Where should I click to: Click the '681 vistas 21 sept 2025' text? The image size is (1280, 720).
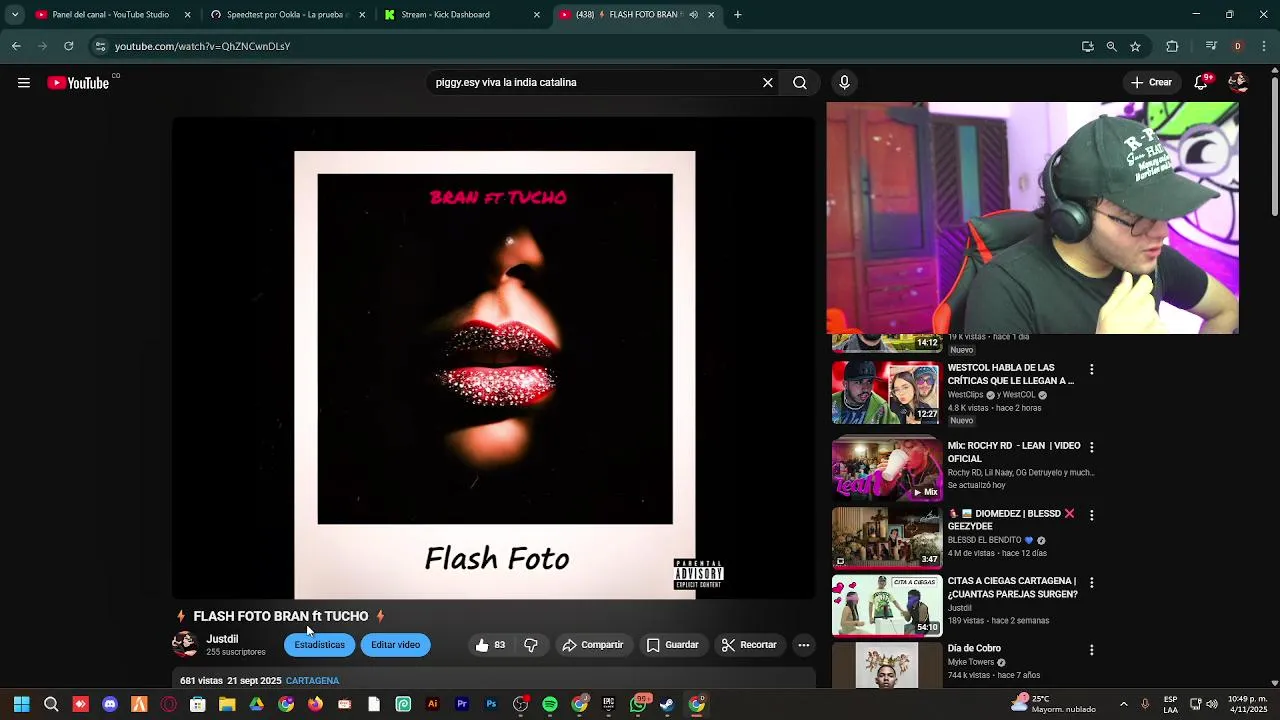(231, 681)
